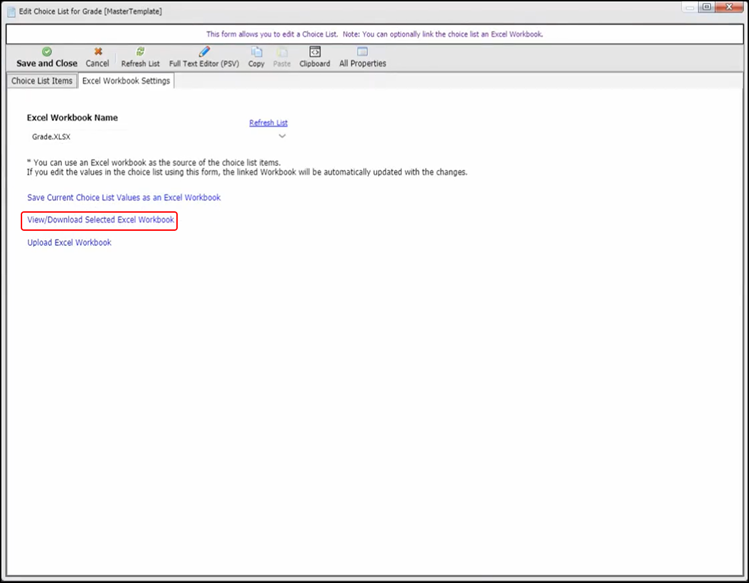Viewport: 749px width, 583px height.
Task: Maximize the Edit Choice List window
Action: click(x=708, y=8)
